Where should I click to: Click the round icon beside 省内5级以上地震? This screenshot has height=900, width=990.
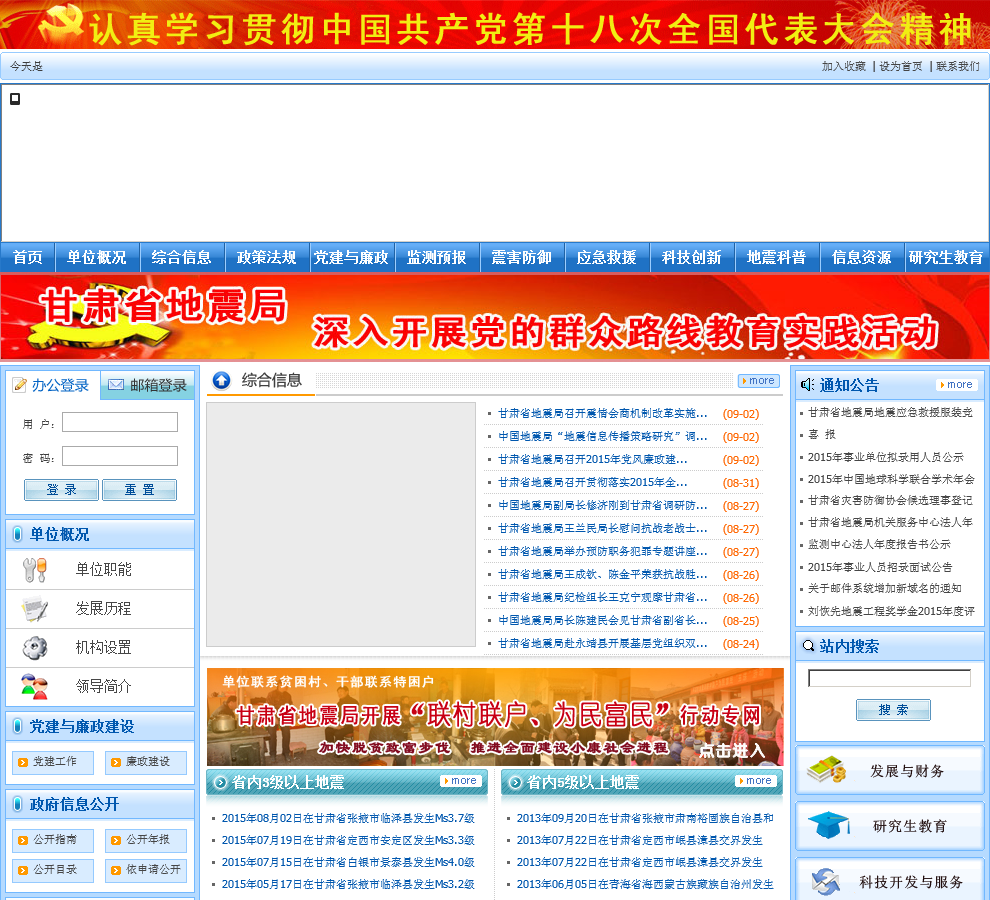tap(515, 783)
